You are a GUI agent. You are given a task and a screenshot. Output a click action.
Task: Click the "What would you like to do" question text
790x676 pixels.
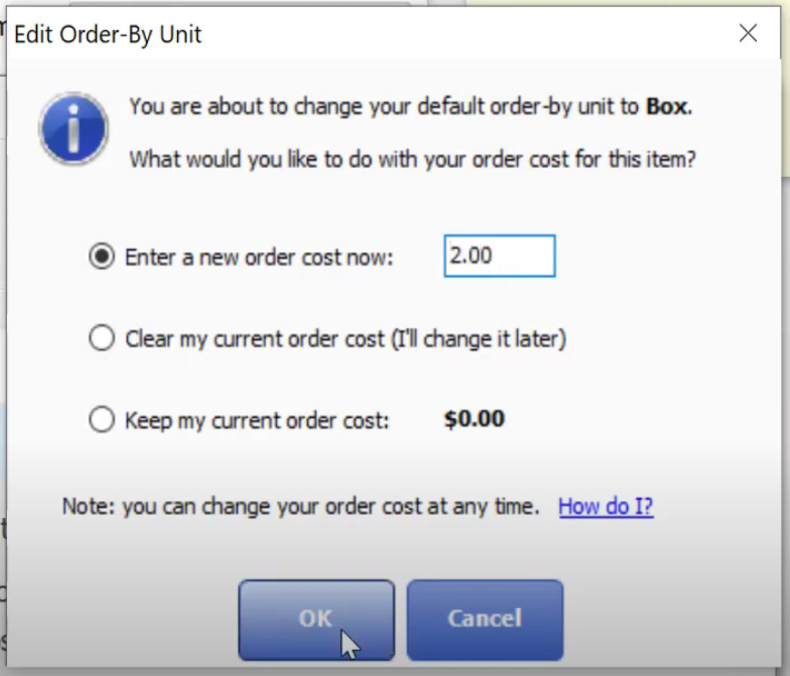413,159
